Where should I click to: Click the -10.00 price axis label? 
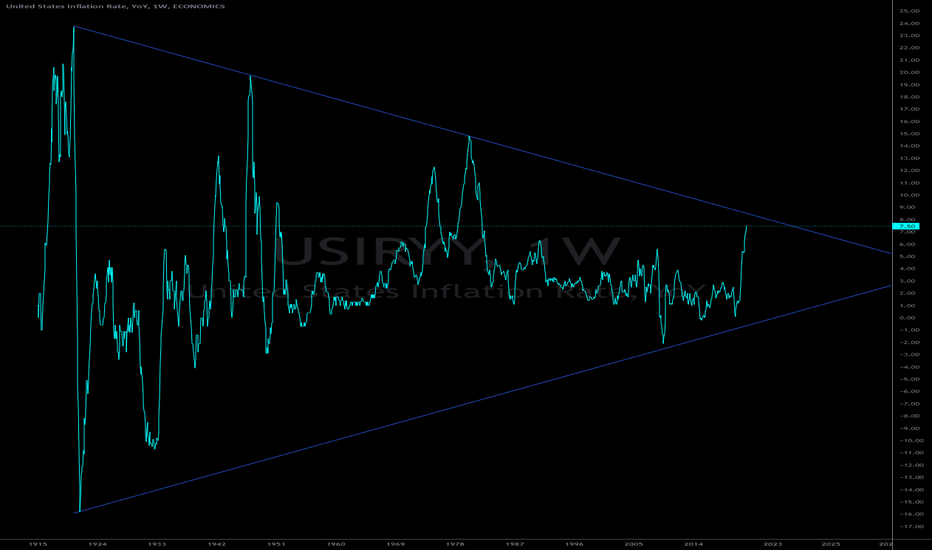click(x=910, y=441)
